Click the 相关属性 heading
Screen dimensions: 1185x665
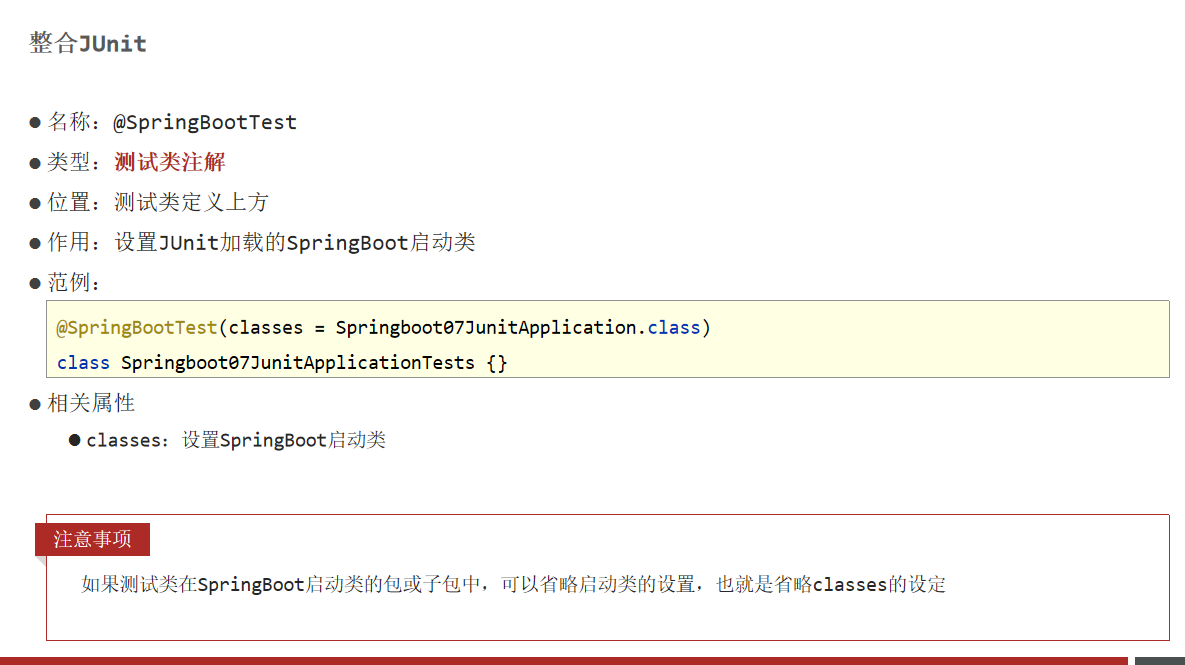91,403
